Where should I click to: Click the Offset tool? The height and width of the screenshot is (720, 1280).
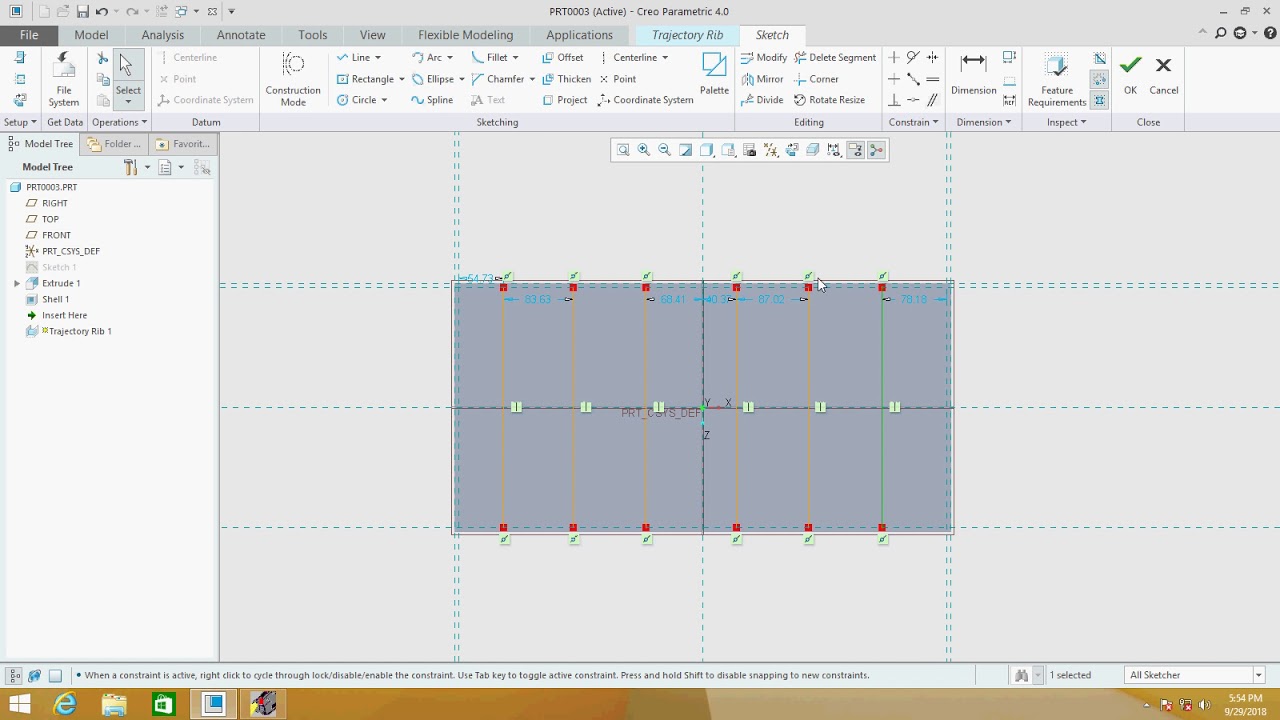(x=563, y=58)
